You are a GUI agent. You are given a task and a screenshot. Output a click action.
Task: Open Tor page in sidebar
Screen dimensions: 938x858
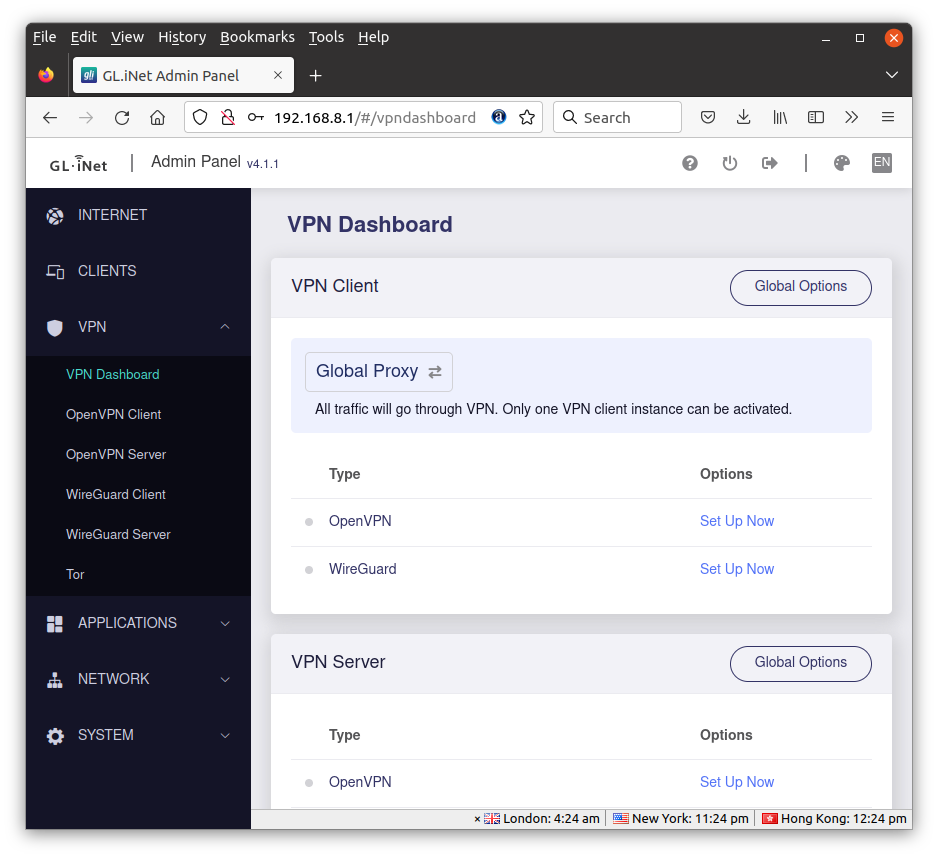coord(75,575)
